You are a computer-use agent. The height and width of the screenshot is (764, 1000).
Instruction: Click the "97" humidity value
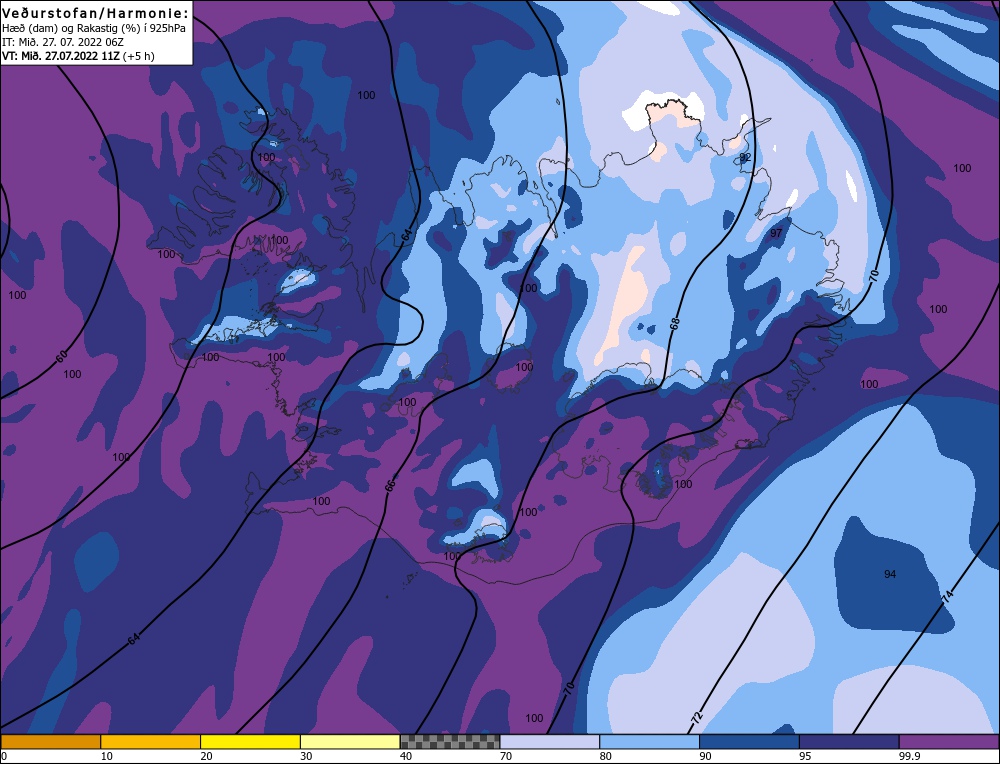tap(776, 233)
